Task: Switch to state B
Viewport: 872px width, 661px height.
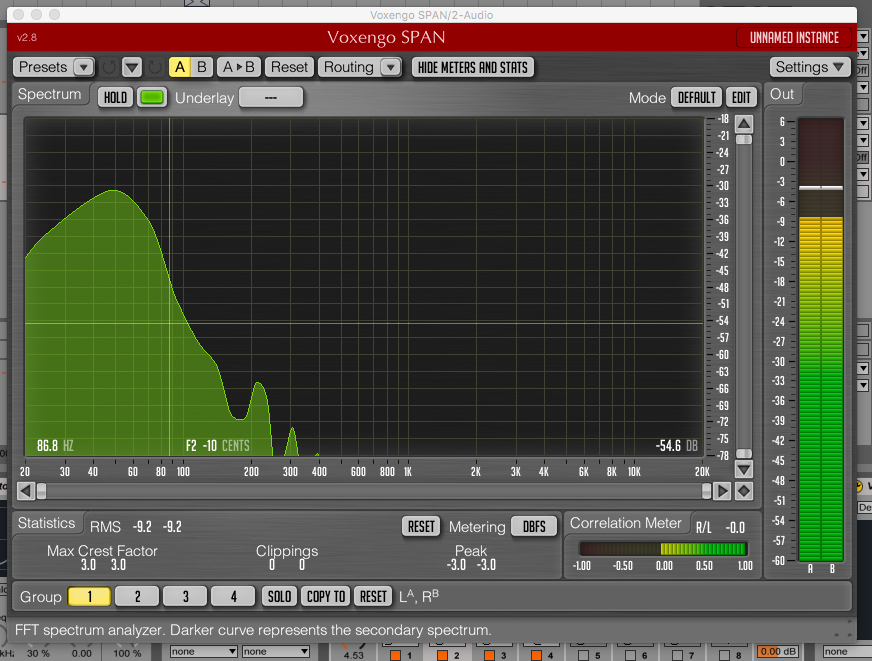Action: [201, 67]
